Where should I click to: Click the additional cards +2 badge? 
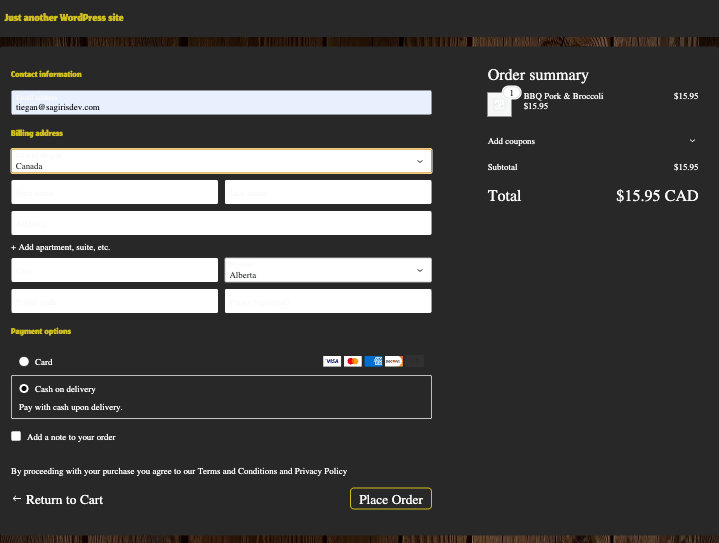[415, 361]
